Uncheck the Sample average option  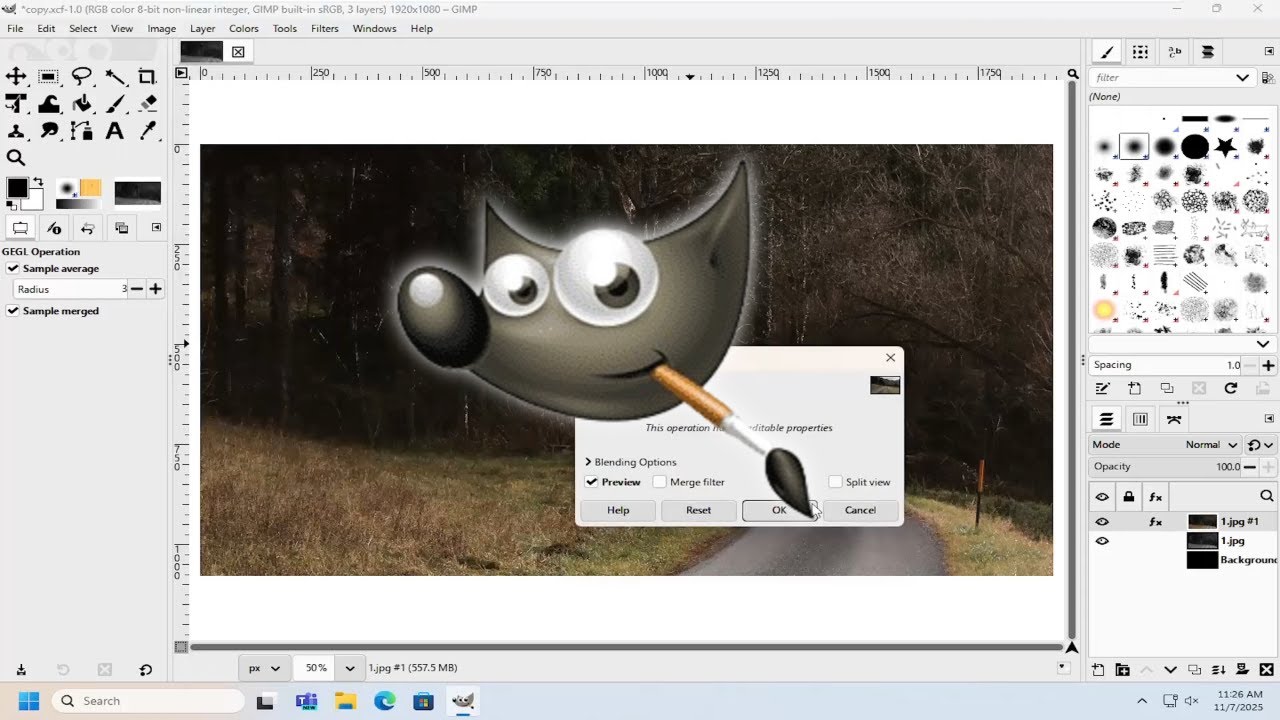pos(13,268)
